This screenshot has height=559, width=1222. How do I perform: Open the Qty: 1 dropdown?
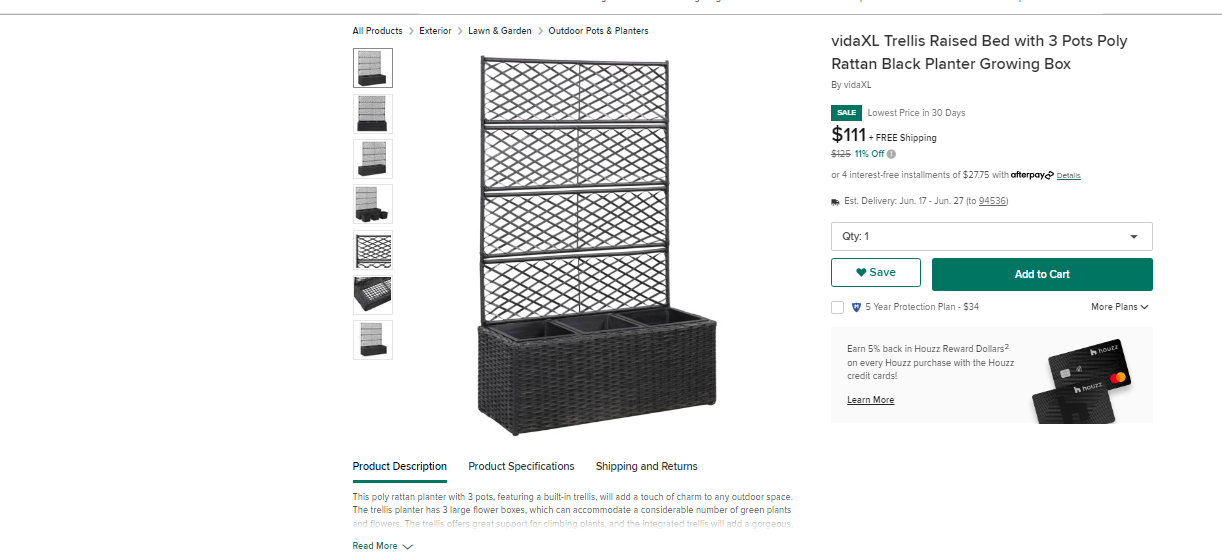(991, 236)
